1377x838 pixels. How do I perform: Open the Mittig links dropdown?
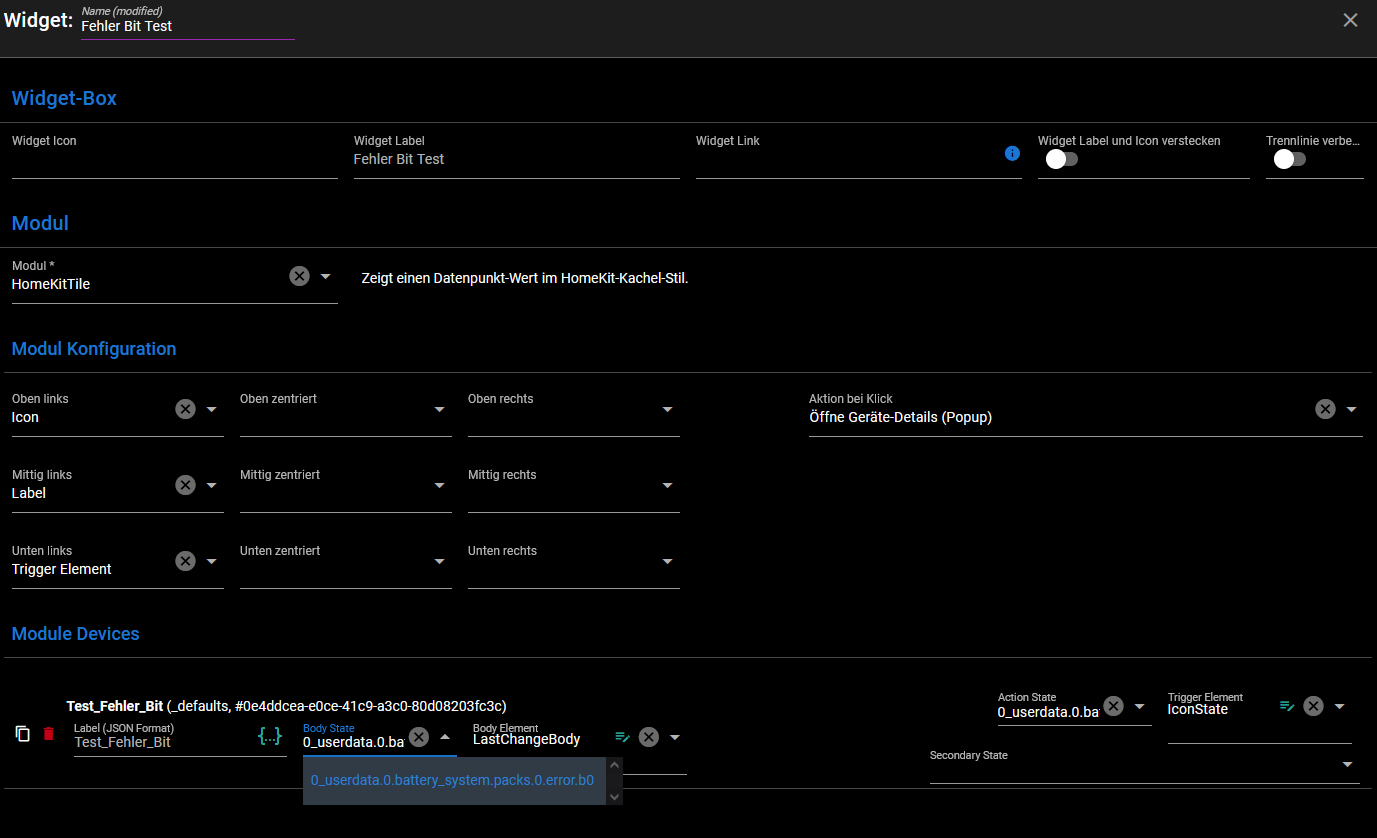(x=212, y=485)
